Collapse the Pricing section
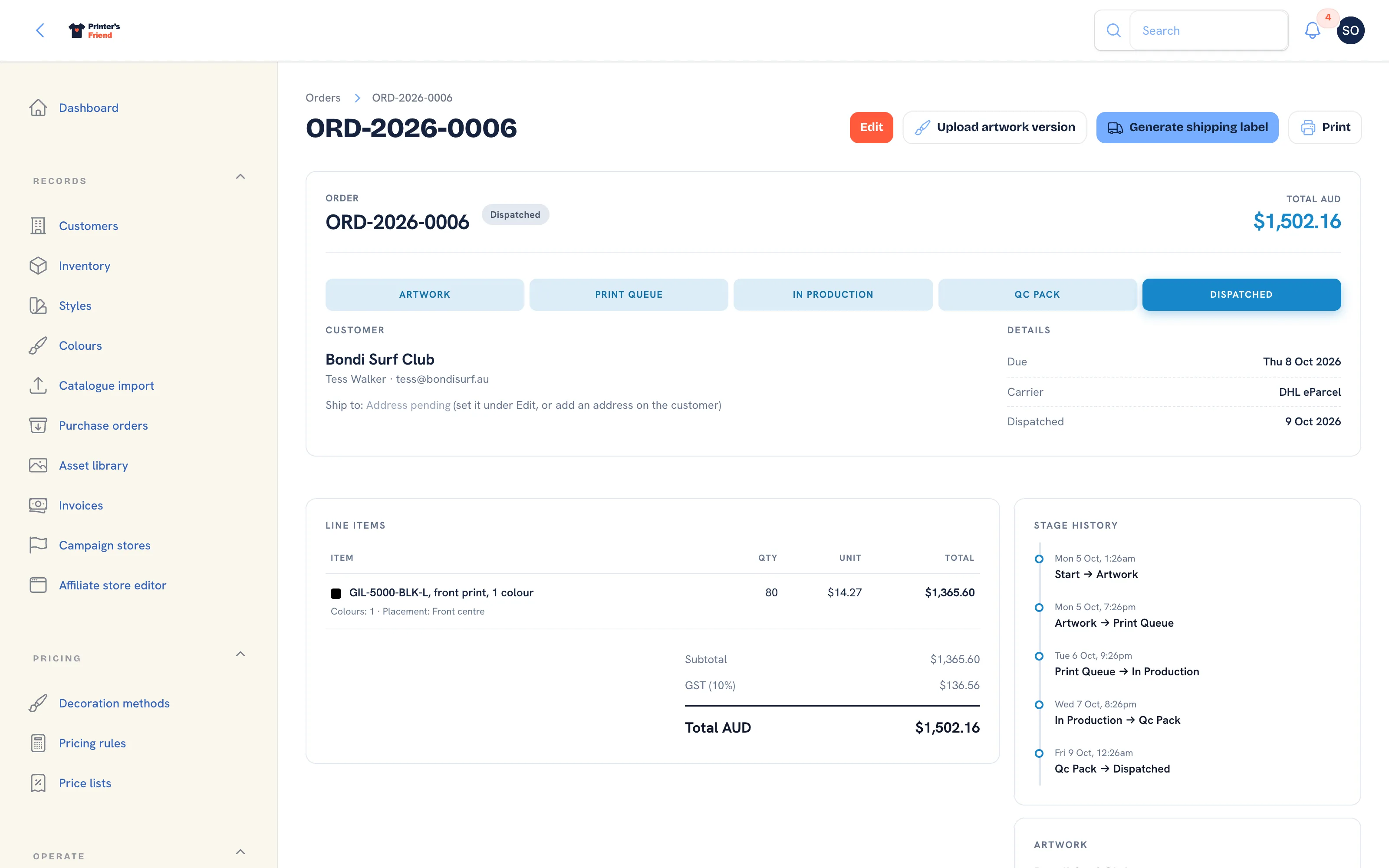The width and height of the screenshot is (1389, 868). click(x=240, y=654)
